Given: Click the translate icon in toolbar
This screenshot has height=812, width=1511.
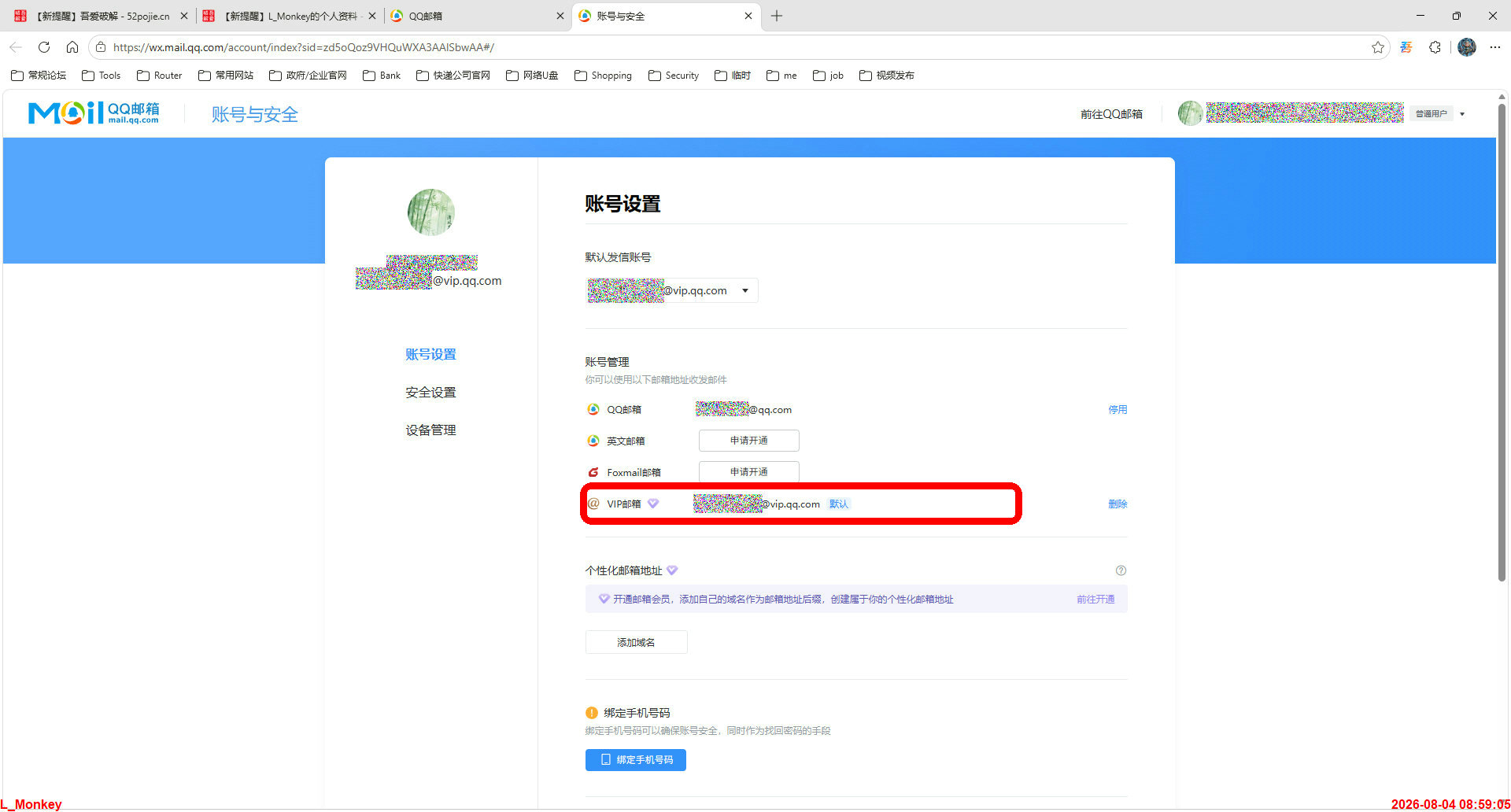Looking at the screenshot, I should 1406,47.
